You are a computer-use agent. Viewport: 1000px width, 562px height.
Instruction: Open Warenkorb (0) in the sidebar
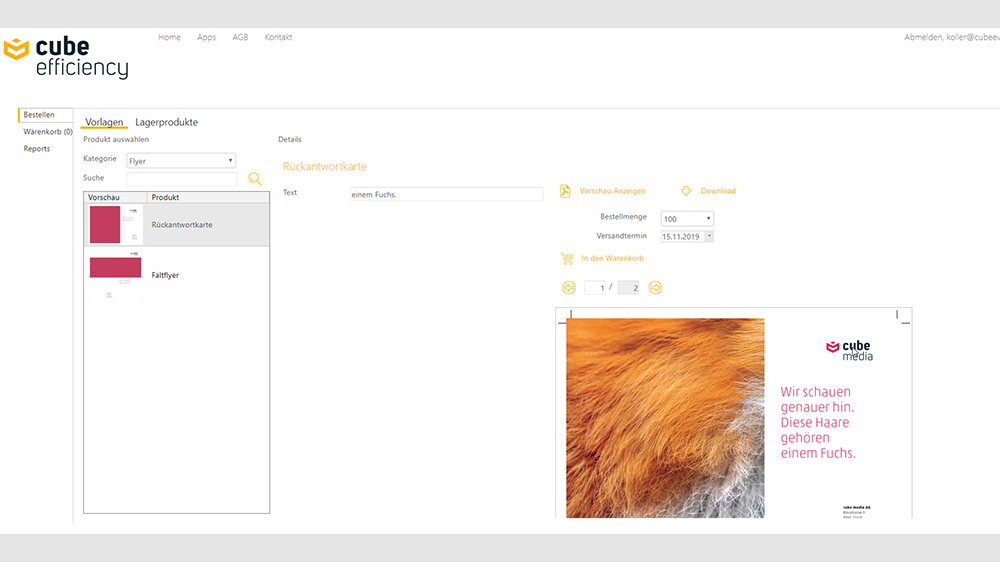pos(48,131)
